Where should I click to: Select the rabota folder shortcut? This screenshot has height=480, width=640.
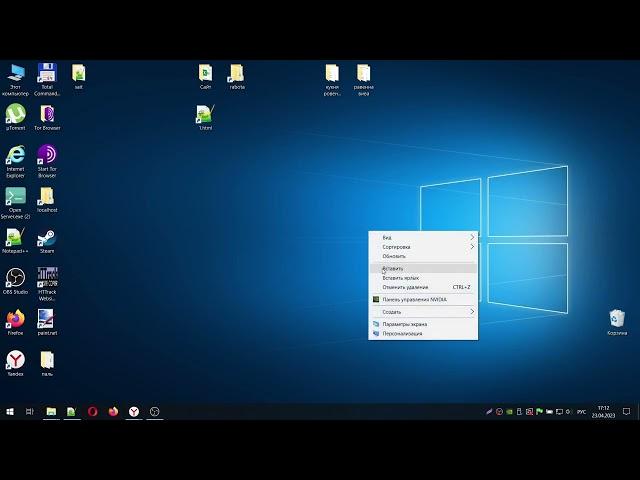[x=237, y=76]
